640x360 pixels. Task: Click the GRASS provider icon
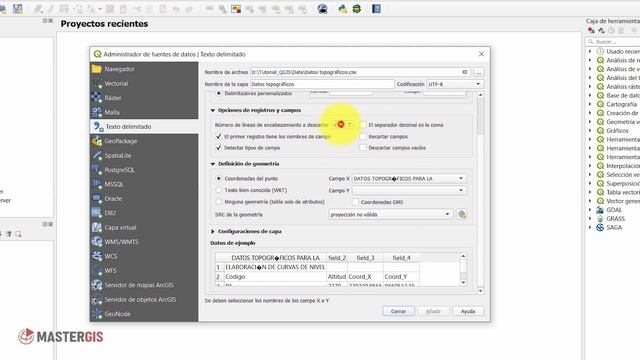[600, 219]
